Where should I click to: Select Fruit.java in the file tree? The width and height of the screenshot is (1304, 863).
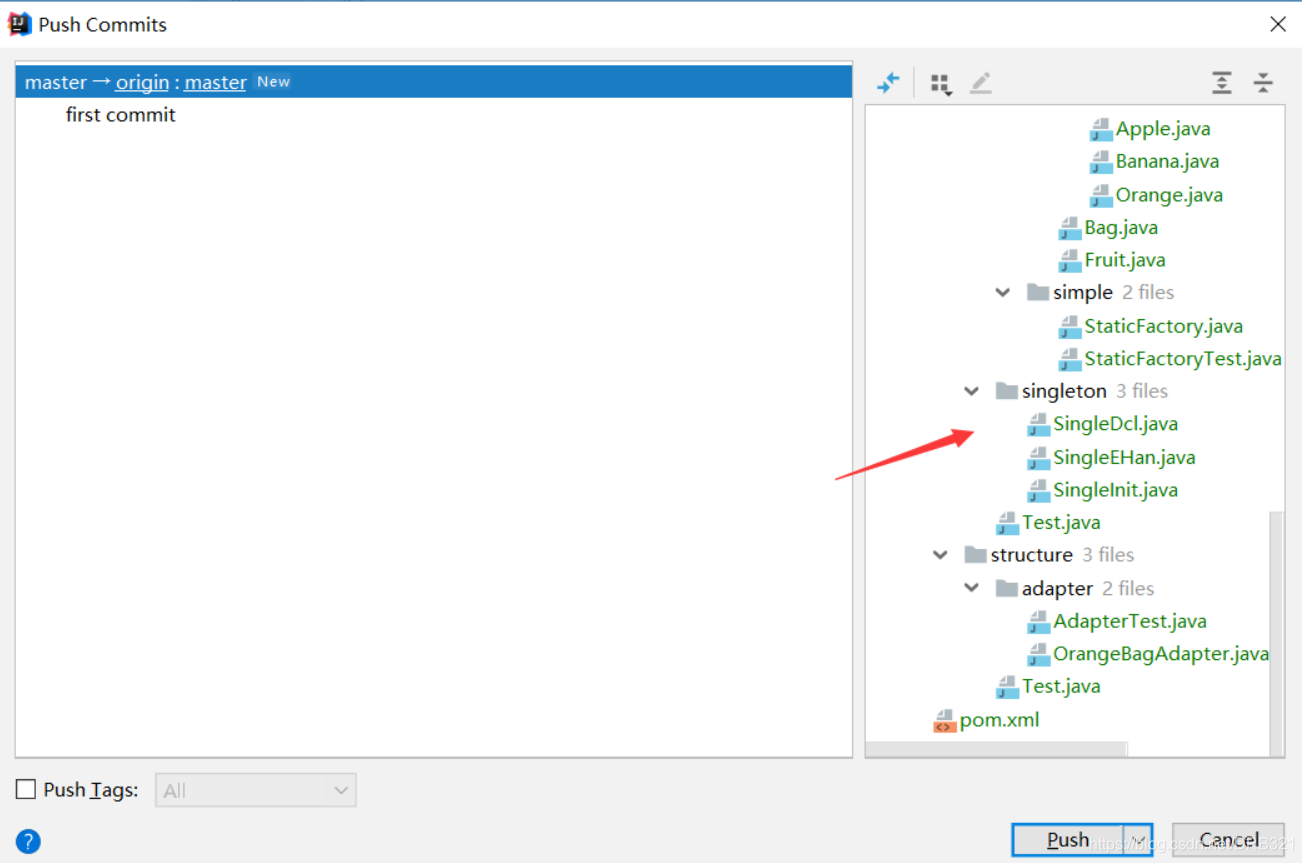1125,260
